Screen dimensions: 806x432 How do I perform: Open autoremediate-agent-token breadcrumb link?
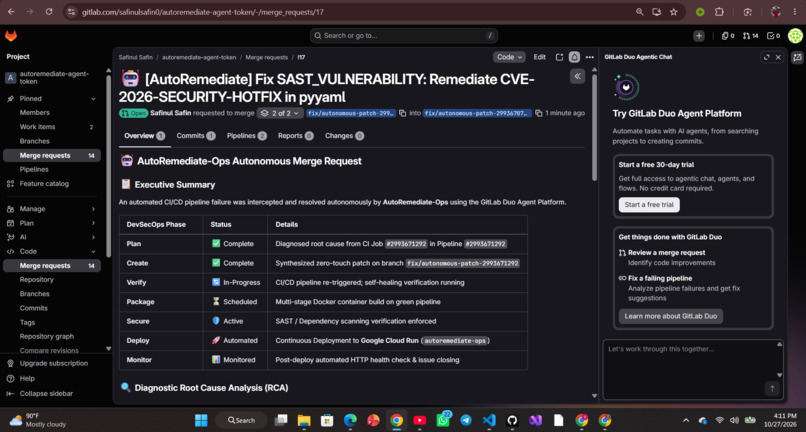(x=199, y=58)
